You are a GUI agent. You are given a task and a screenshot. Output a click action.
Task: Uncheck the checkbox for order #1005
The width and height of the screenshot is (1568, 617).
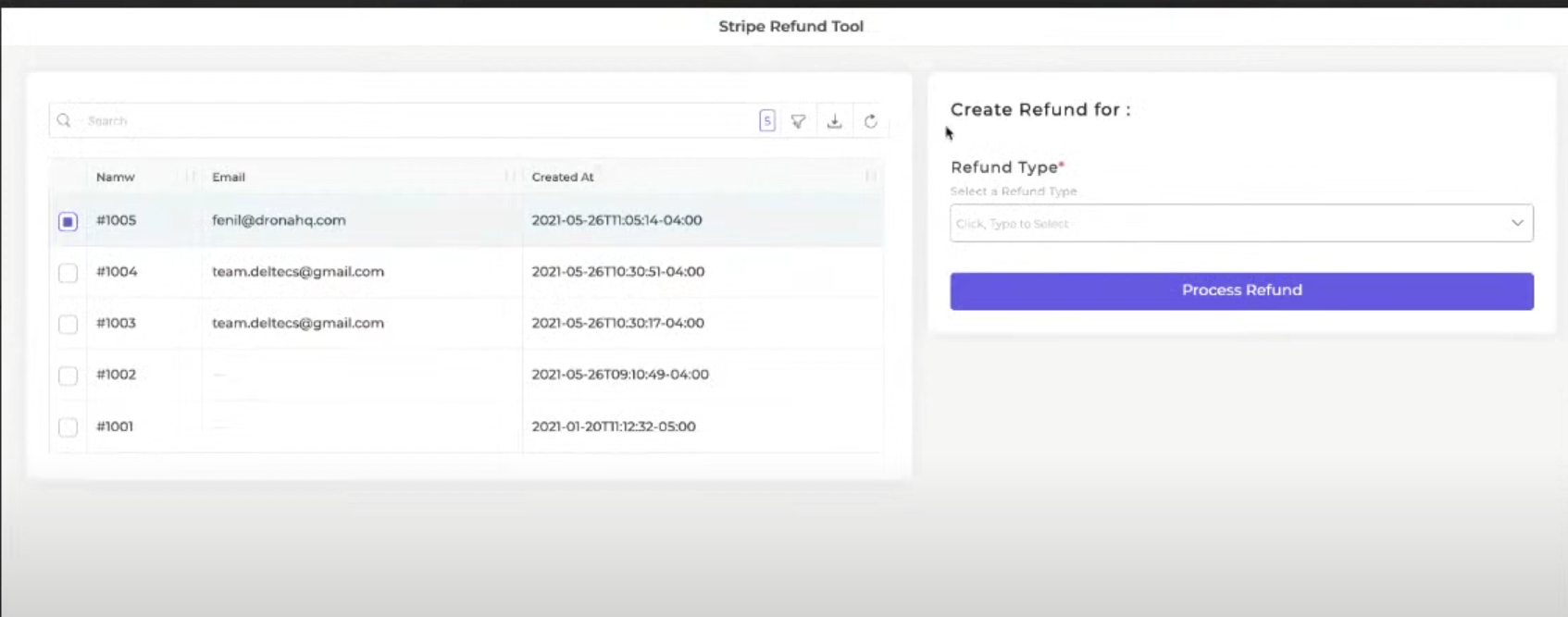coord(68,221)
